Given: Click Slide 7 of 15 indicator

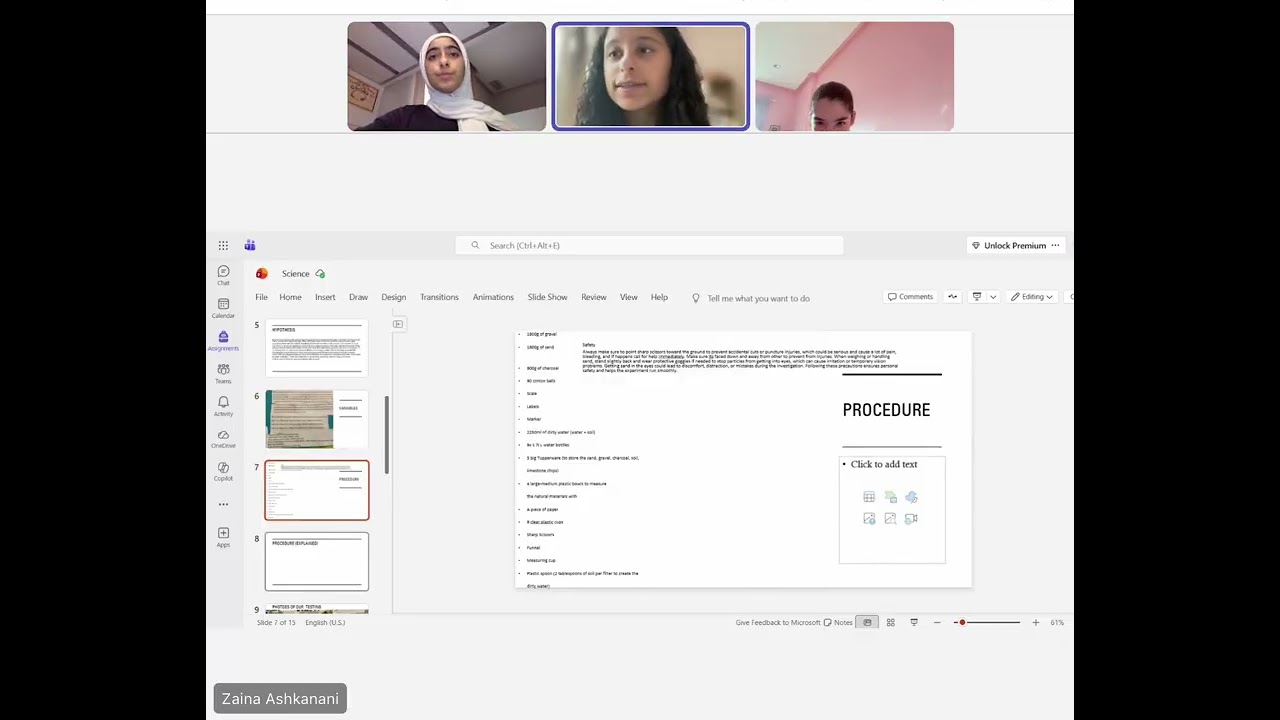Looking at the screenshot, I should click(x=276, y=622).
